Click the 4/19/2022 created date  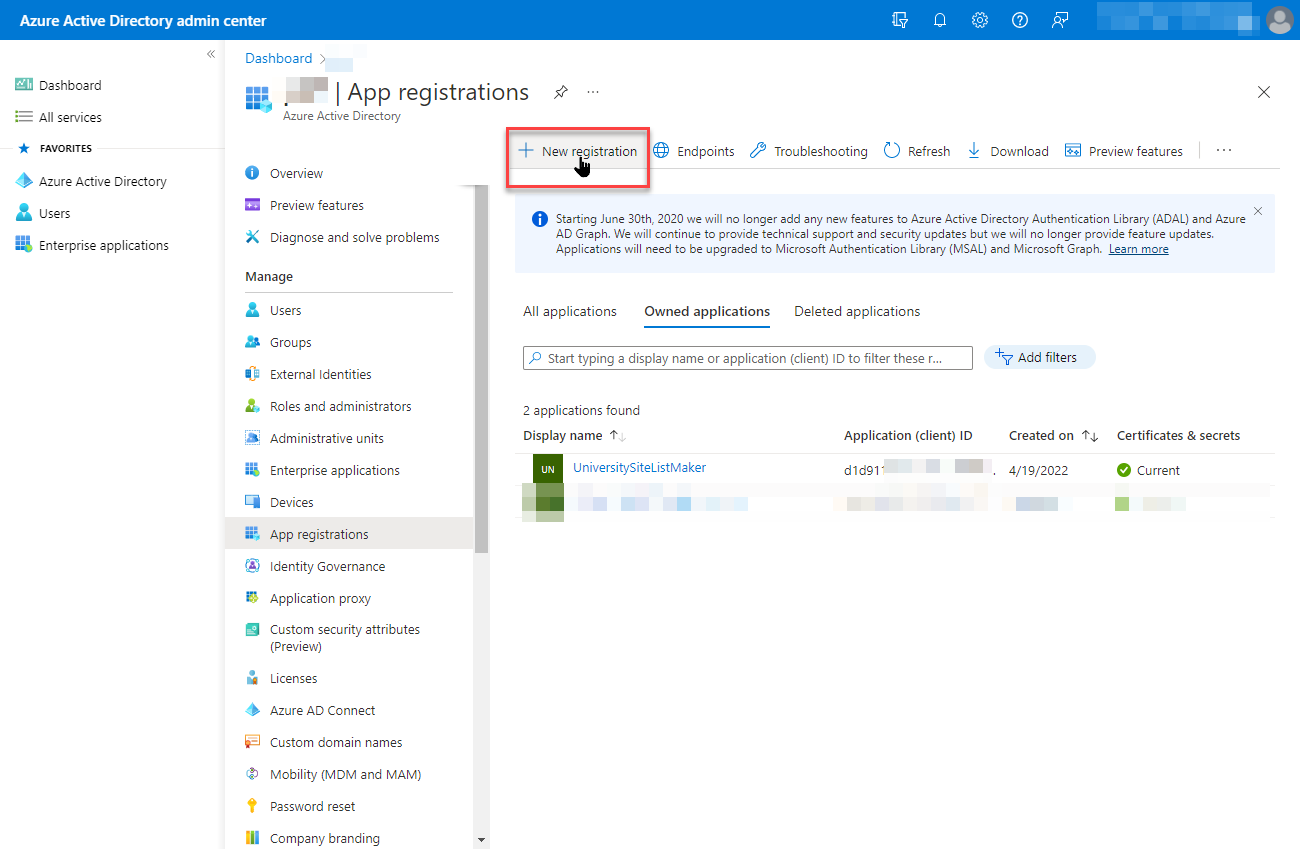(x=1039, y=470)
